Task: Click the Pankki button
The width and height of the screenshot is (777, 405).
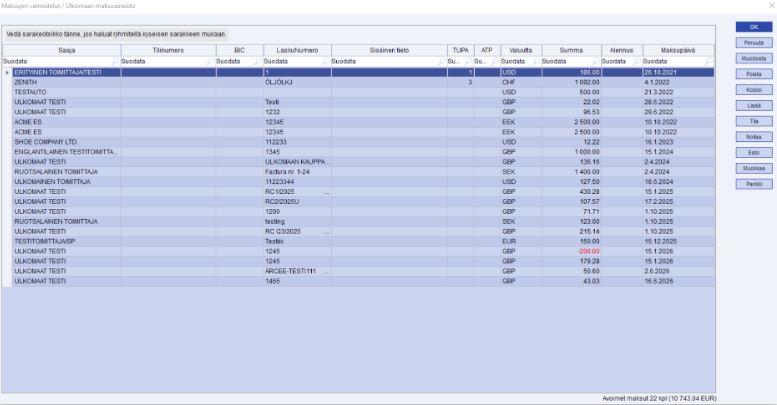Action: (x=754, y=184)
